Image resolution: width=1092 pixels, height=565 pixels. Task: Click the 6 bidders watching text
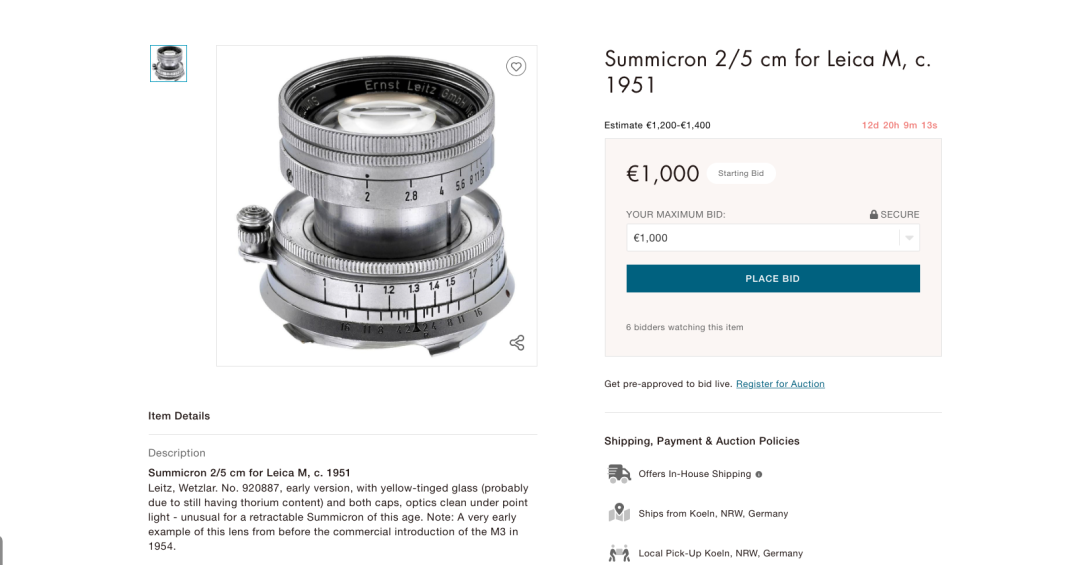coord(684,327)
